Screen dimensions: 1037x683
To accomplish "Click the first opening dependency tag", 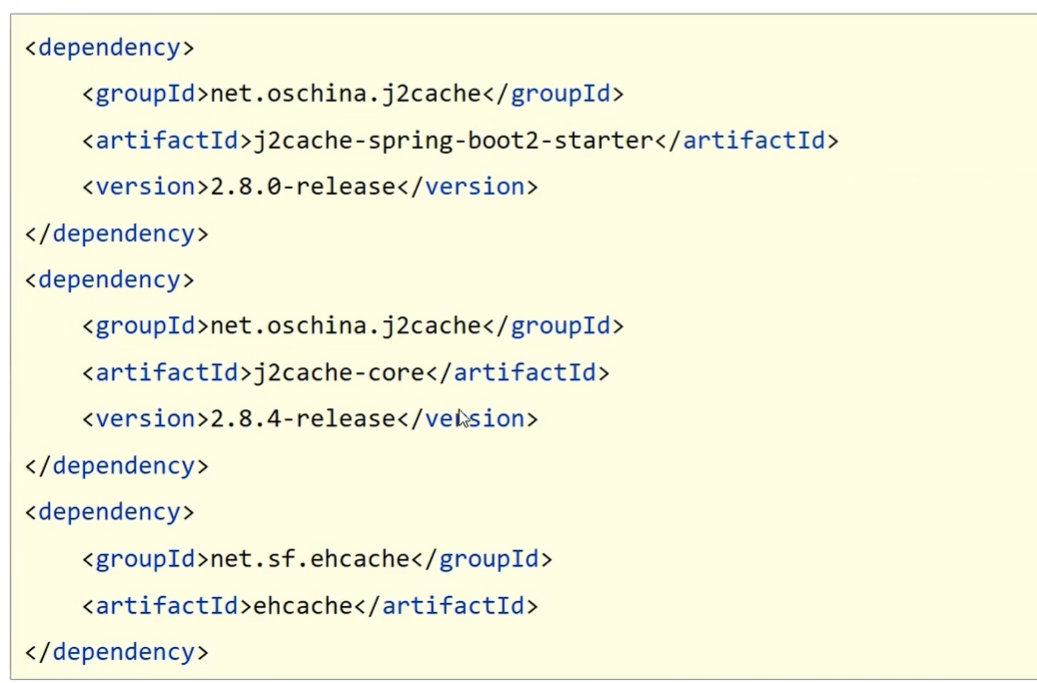I will pyautogui.click(x=109, y=48).
